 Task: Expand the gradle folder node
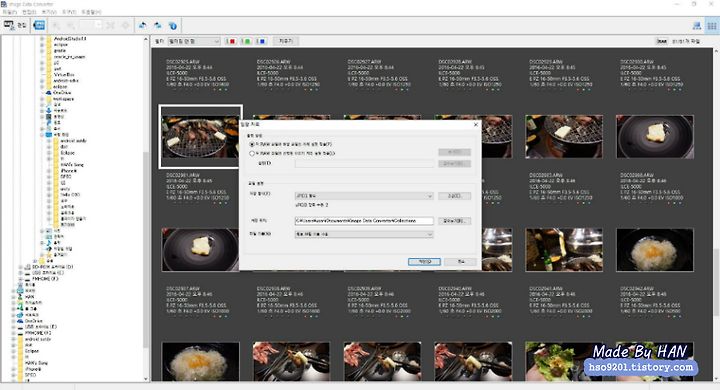42,51
